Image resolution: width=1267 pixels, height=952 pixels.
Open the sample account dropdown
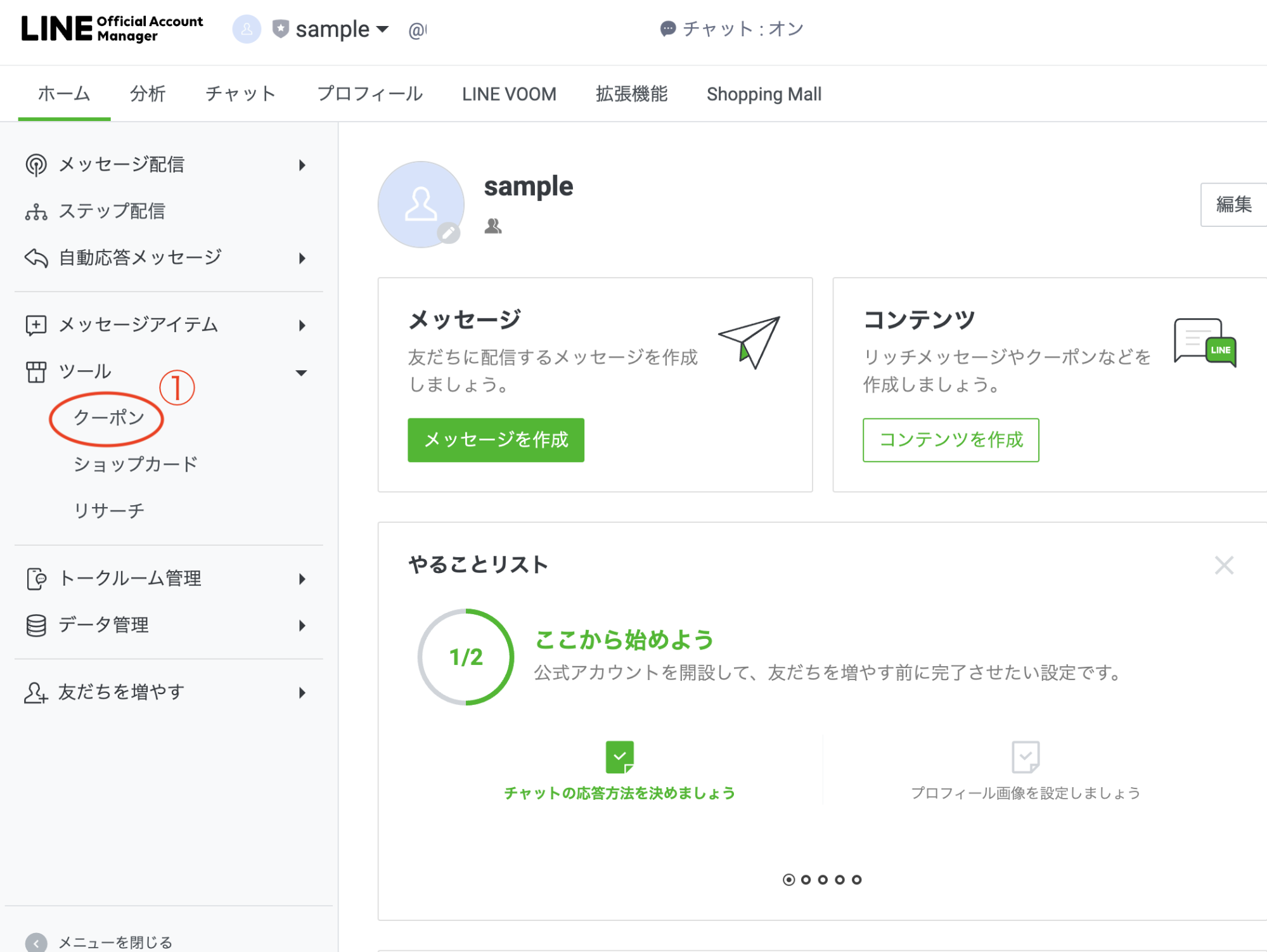pyautogui.click(x=382, y=29)
